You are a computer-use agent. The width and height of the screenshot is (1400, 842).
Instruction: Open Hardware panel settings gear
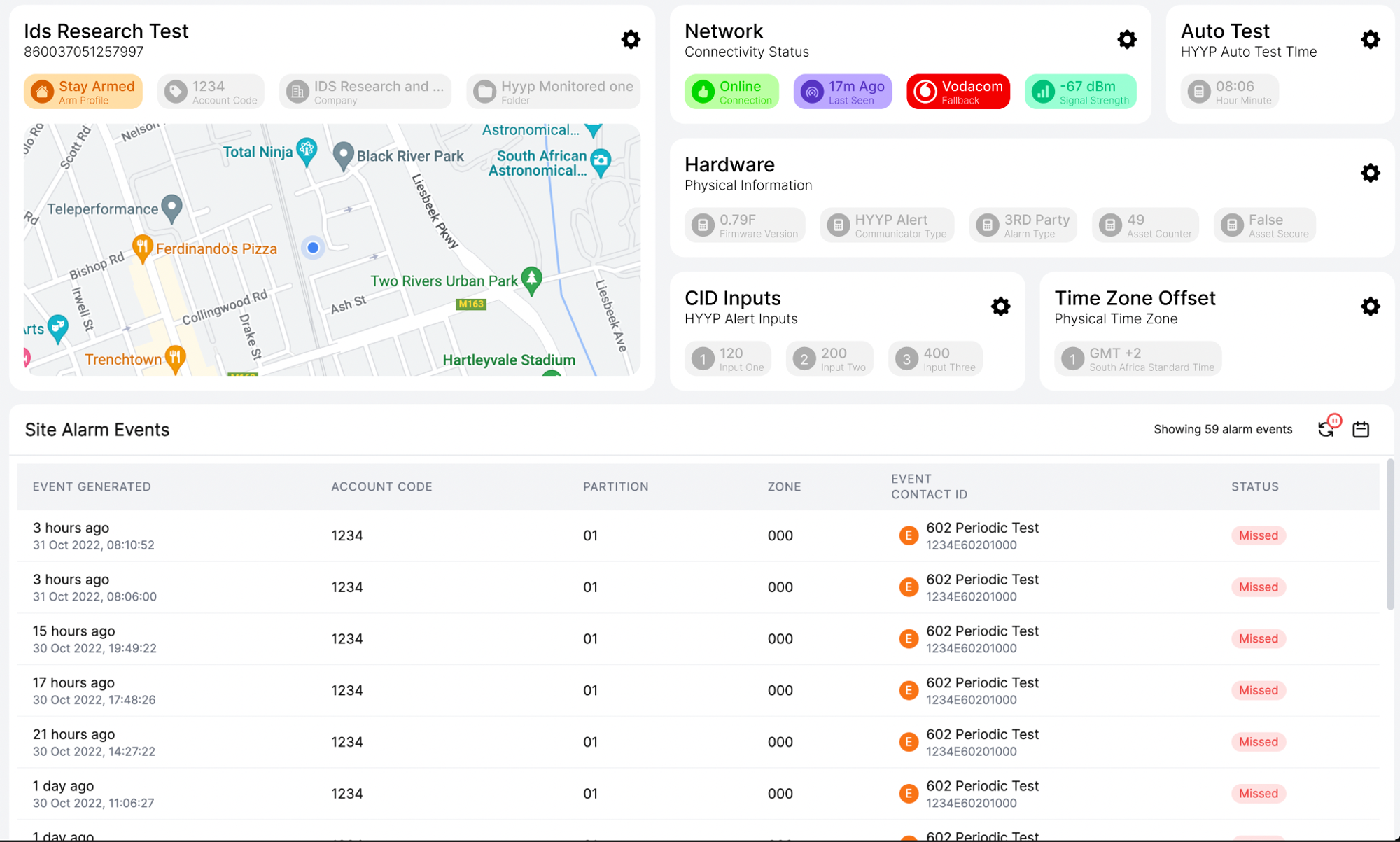(1371, 173)
